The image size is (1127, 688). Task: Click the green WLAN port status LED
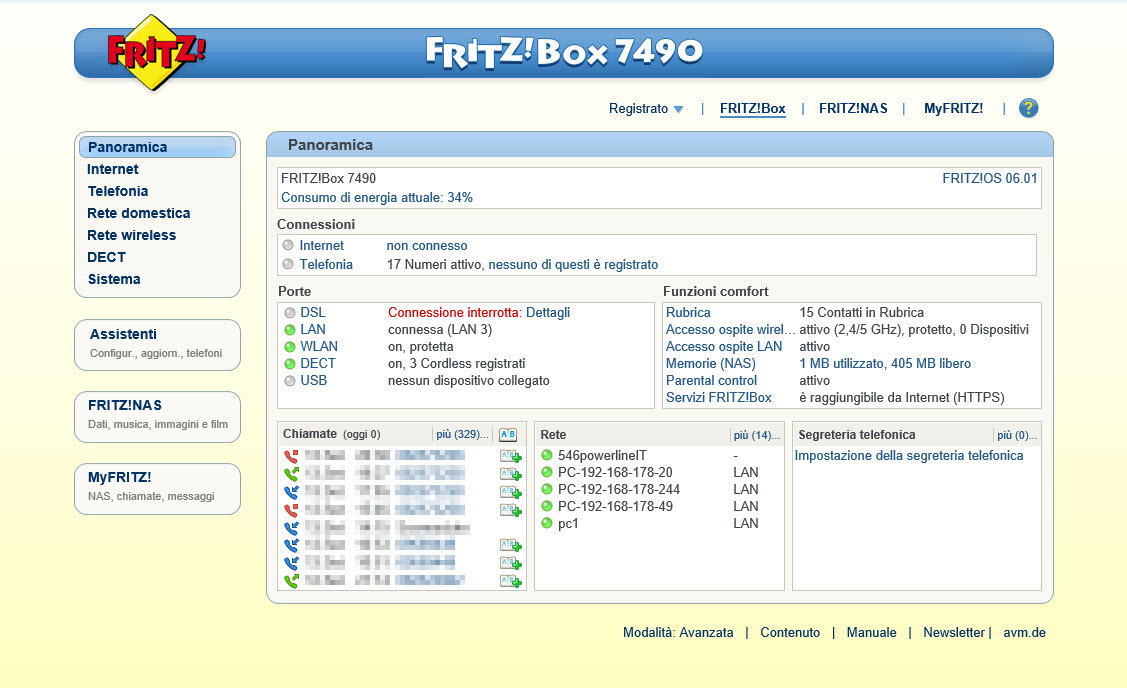(x=290, y=347)
